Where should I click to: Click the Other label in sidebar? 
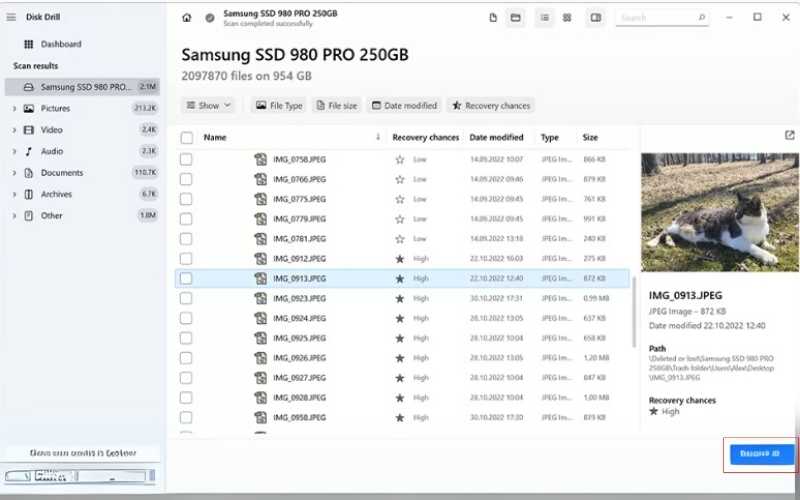[x=52, y=216]
